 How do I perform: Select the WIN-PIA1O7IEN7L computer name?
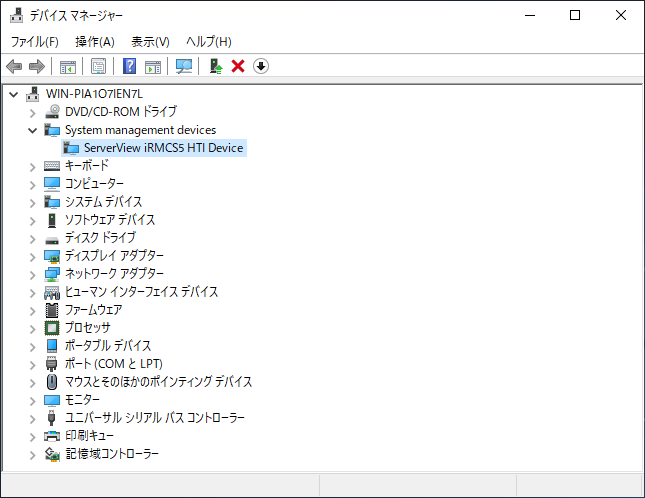click(x=94, y=94)
